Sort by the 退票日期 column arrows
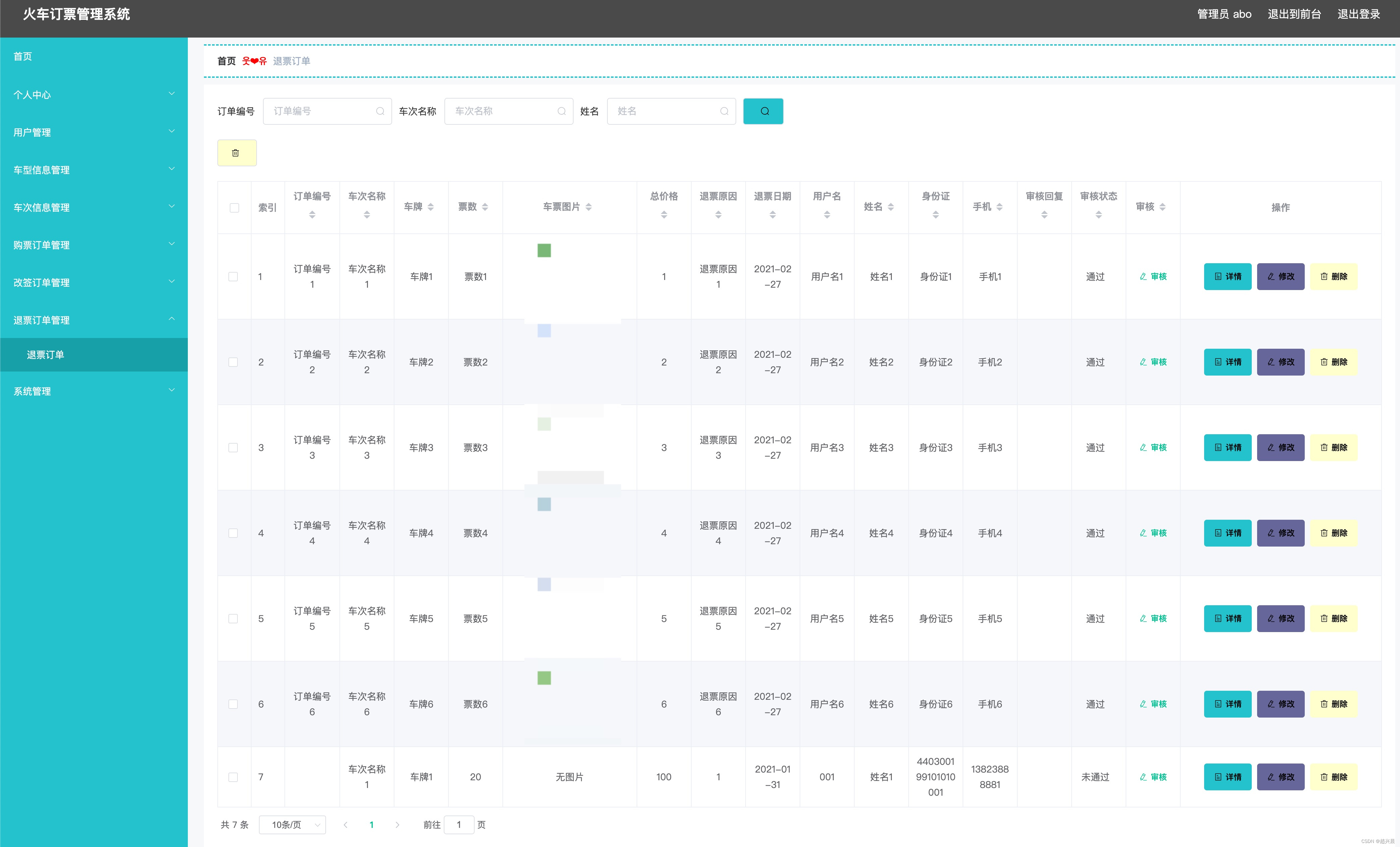1400x847 pixels. [x=772, y=215]
